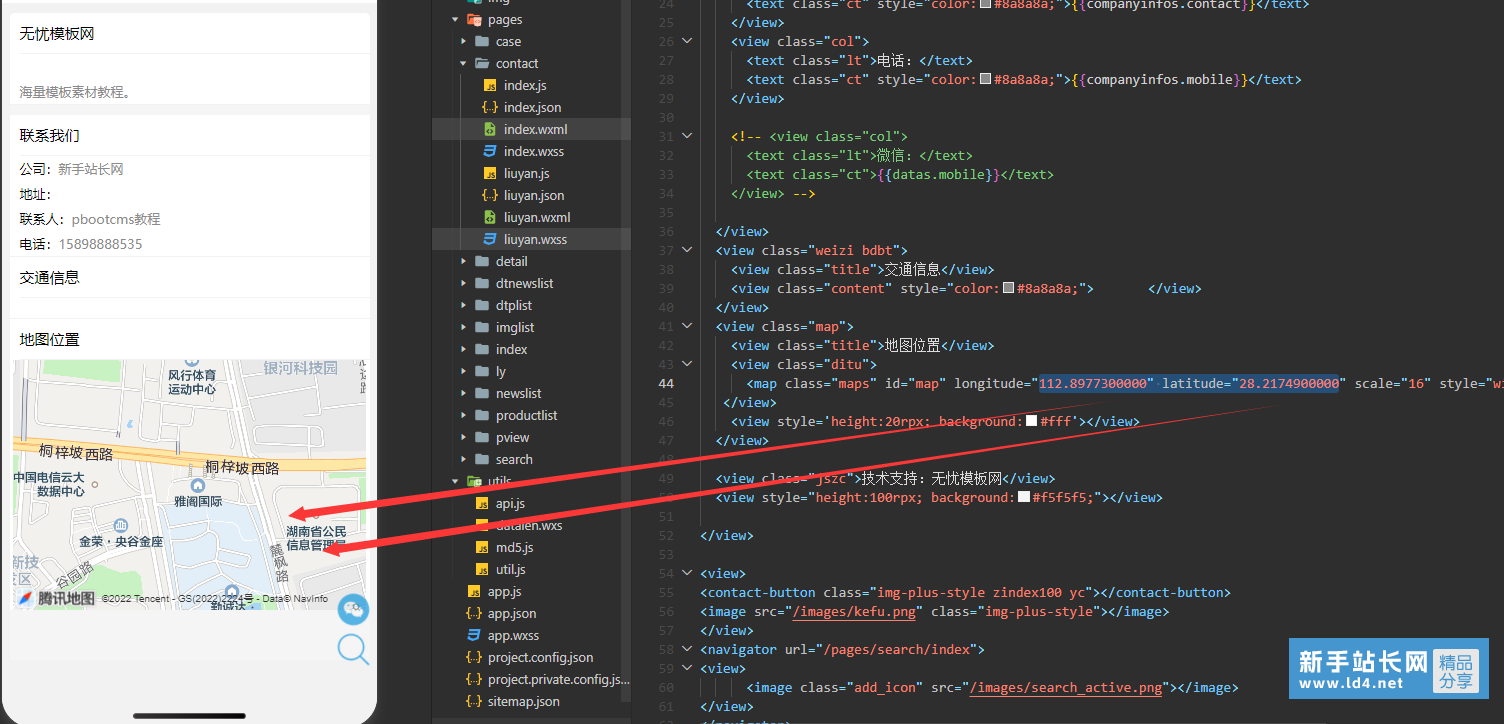This screenshot has width=1504, height=724.
Task: Collapse the contact folder
Action: [464, 63]
